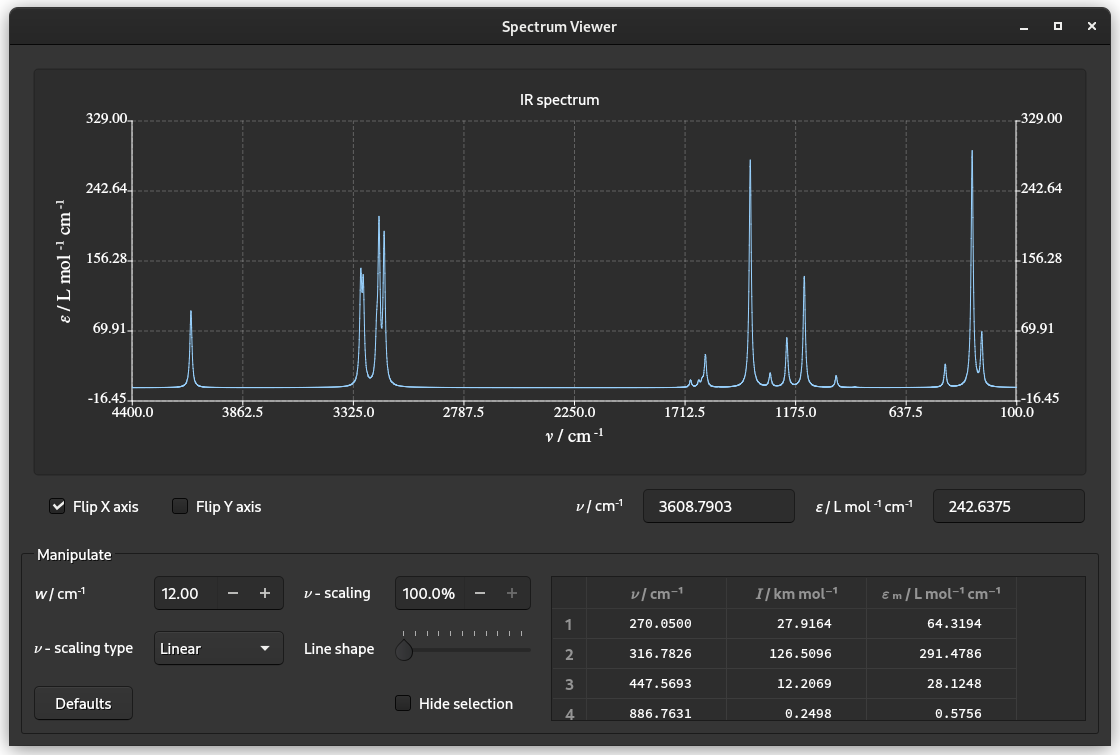Select table row header 2
The image size is (1120, 755).
pyautogui.click(x=569, y=654)
